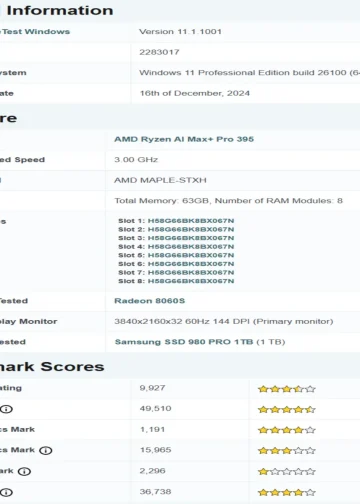Click the 2,296 score value
The image size is (360, 504).
[152, 471]
